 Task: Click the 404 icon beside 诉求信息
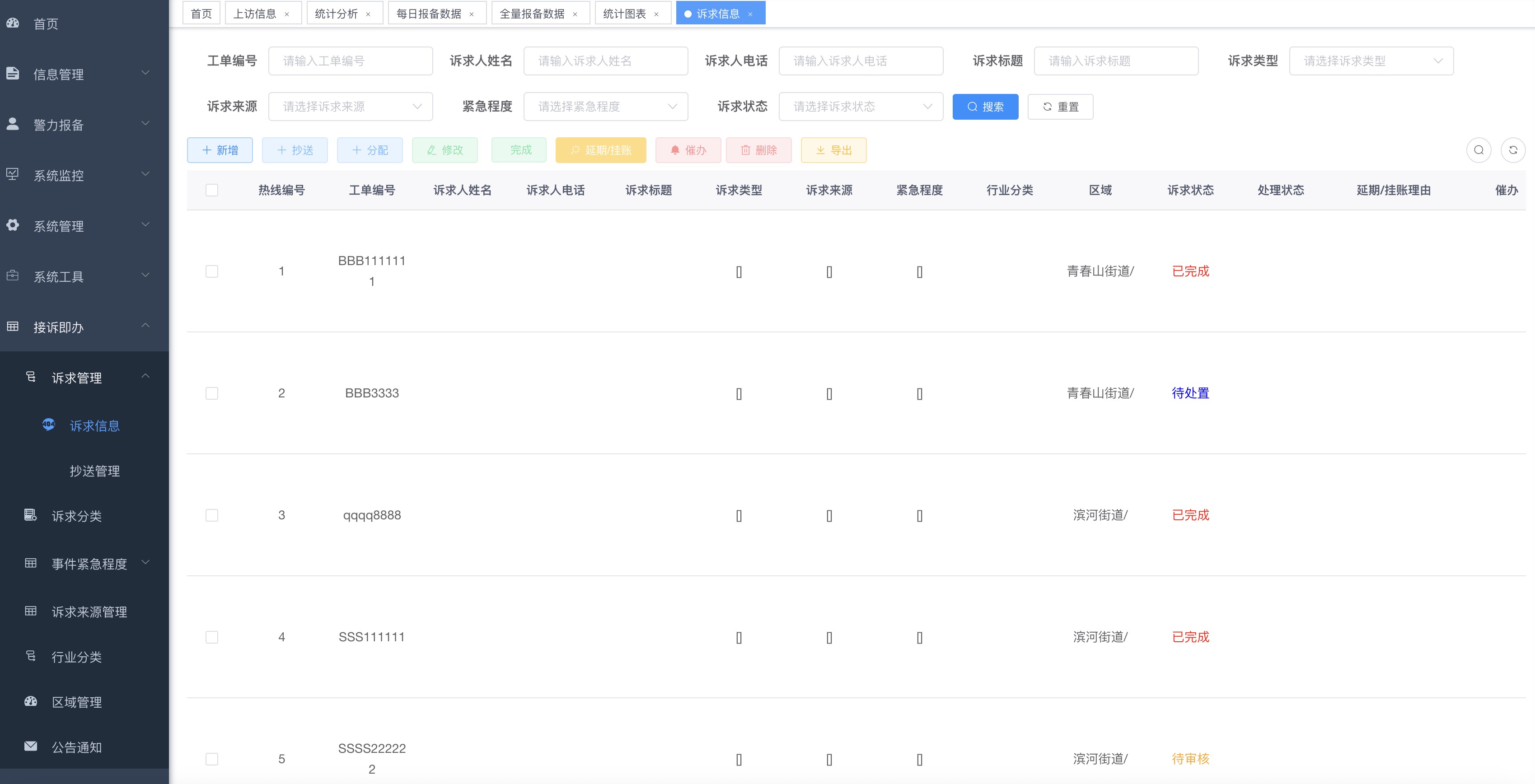click(49, 425)
